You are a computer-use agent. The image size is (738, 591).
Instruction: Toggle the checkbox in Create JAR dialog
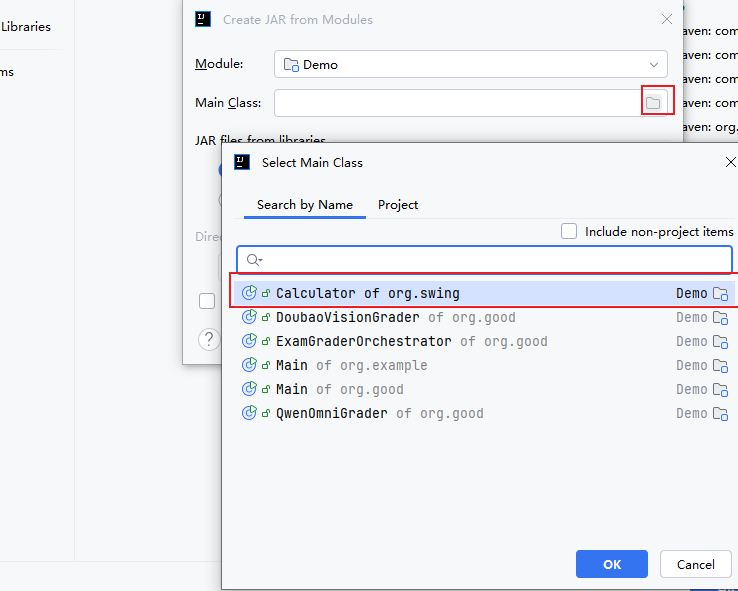click(x=207, y=301)
